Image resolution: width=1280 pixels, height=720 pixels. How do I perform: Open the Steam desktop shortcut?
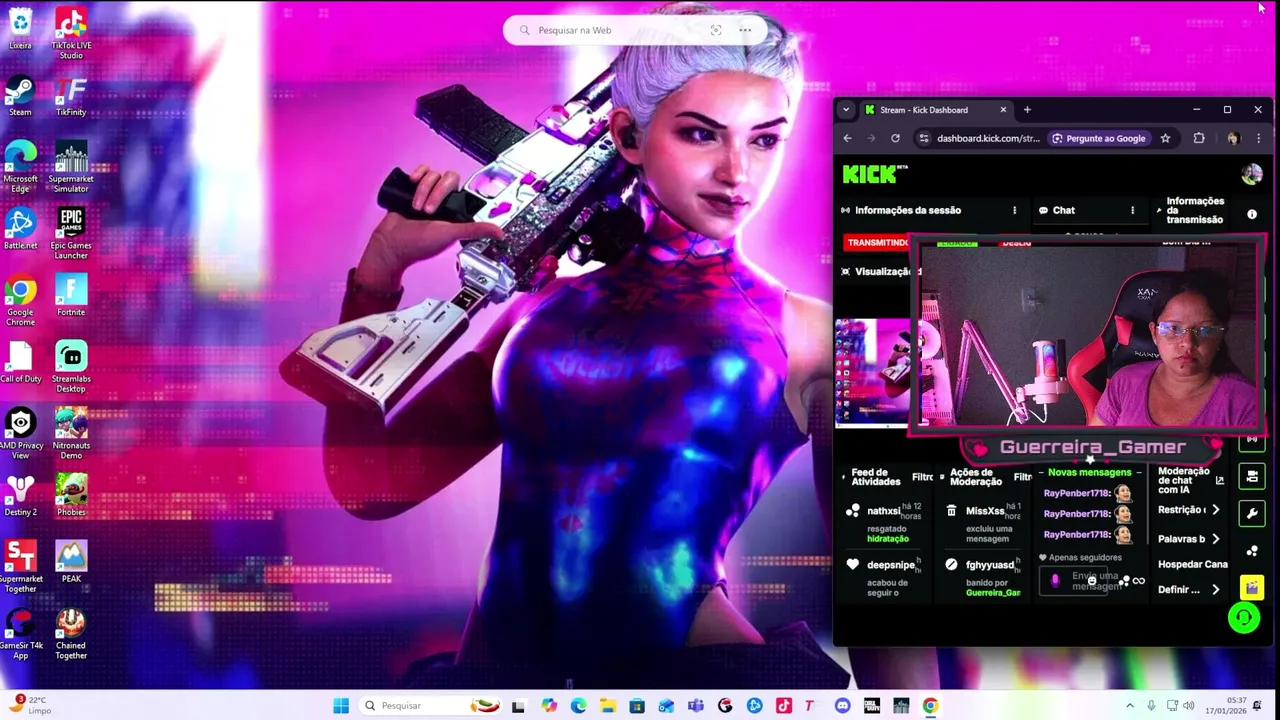pos(20,96)
